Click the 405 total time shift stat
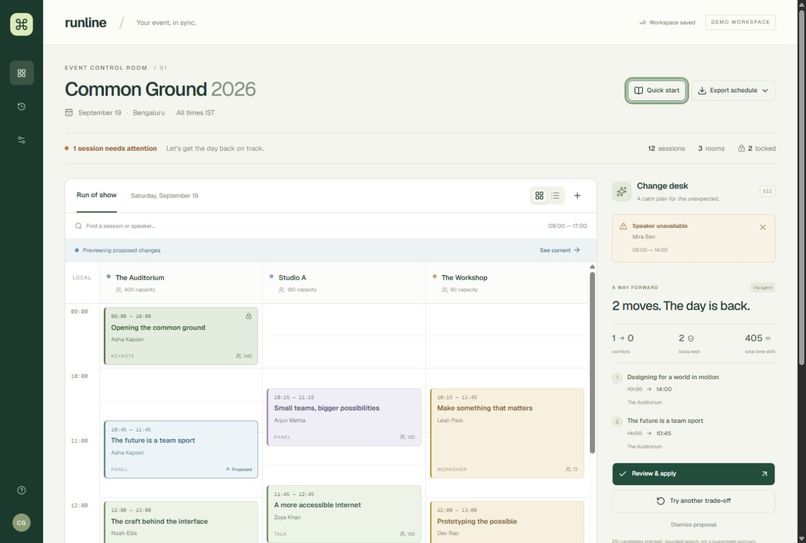The width and height of the screenshot is (806, 543). pyautogui.click(x=758, y=343)
